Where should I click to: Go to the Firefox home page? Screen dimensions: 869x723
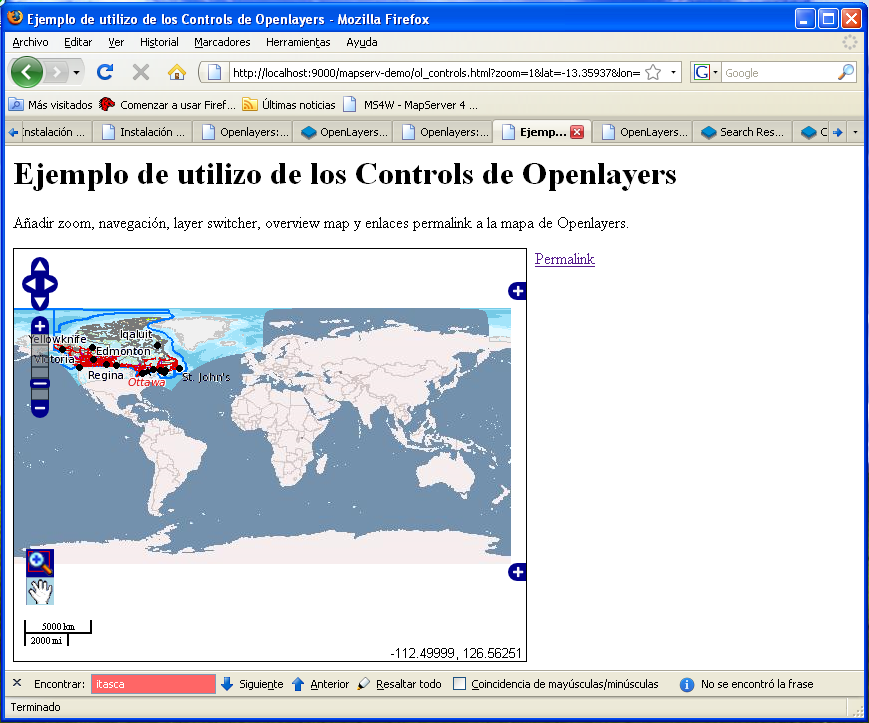(x=177, y=72)
